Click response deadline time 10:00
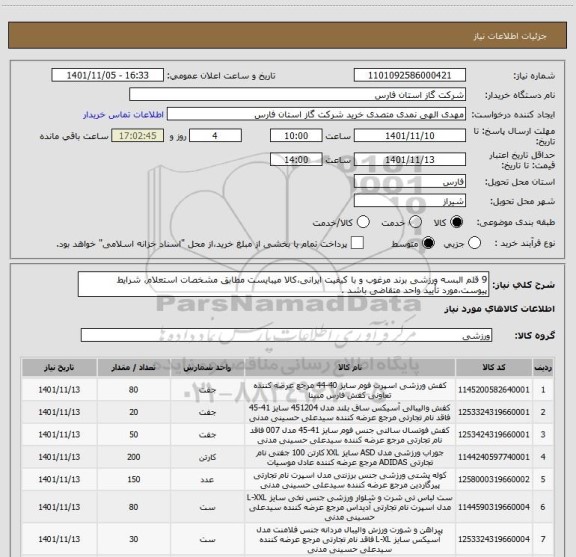 [x=296, y=136]
